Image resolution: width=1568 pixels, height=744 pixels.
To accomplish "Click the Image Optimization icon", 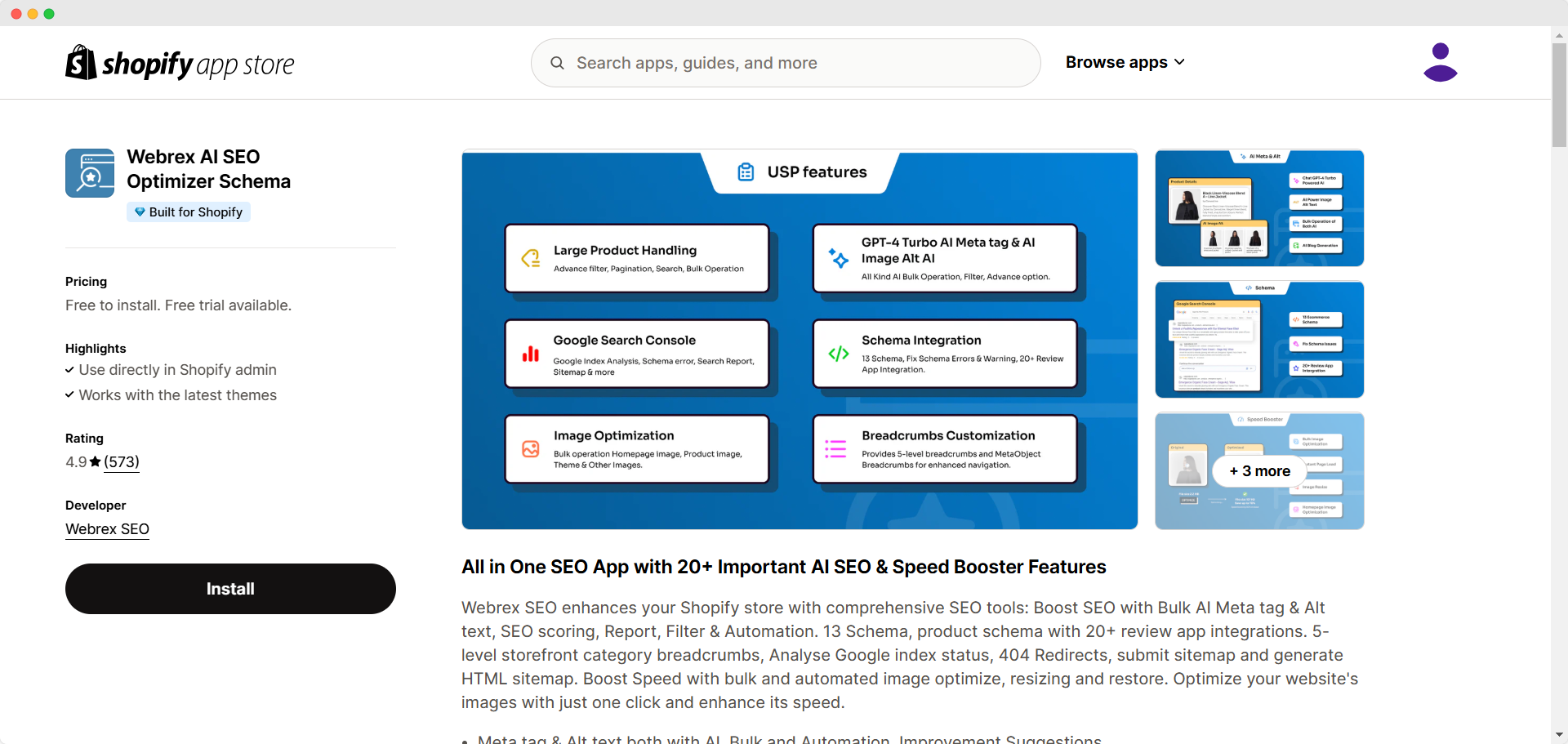I will 531,449.
